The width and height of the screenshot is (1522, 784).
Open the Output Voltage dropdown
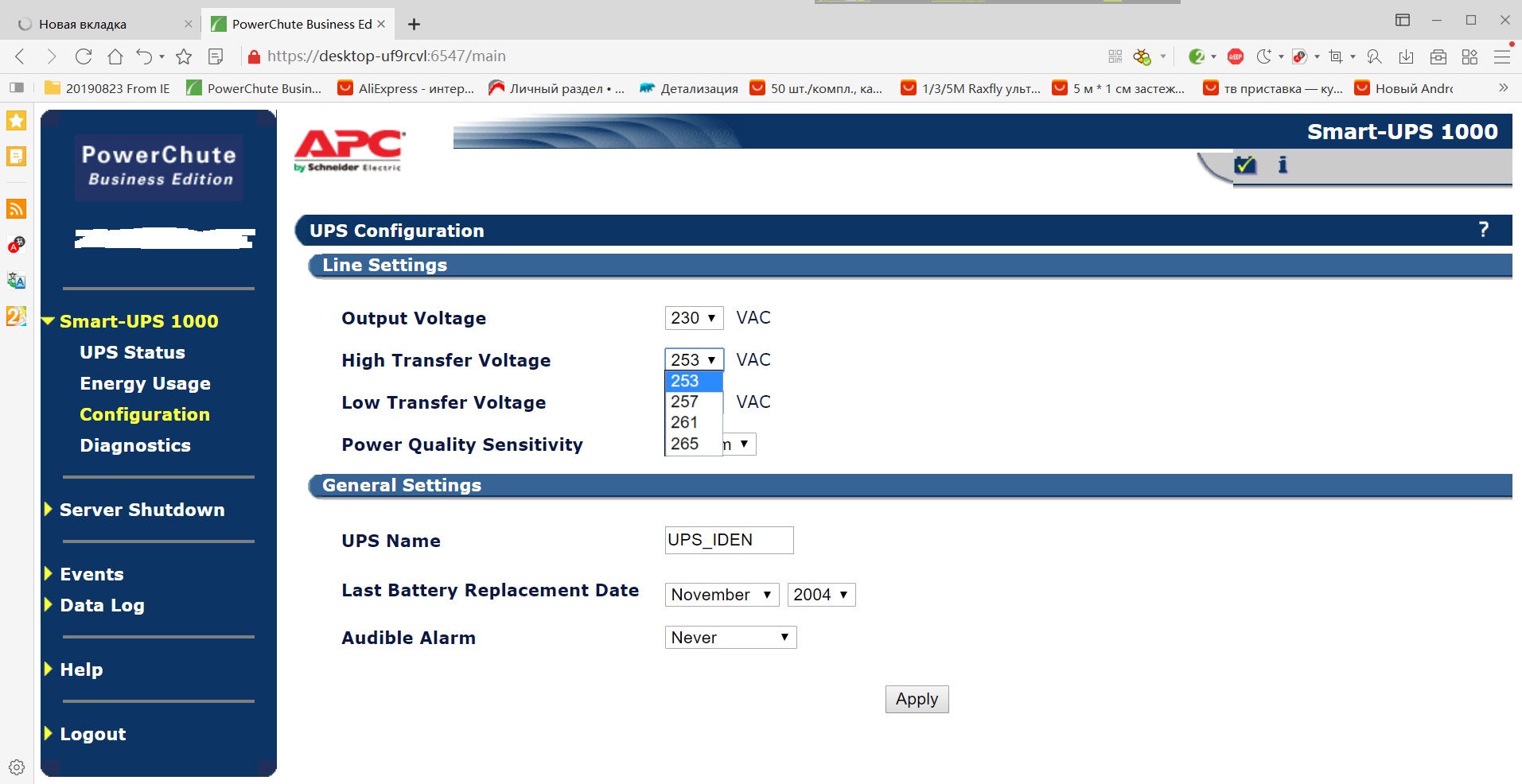pos(695,318)
